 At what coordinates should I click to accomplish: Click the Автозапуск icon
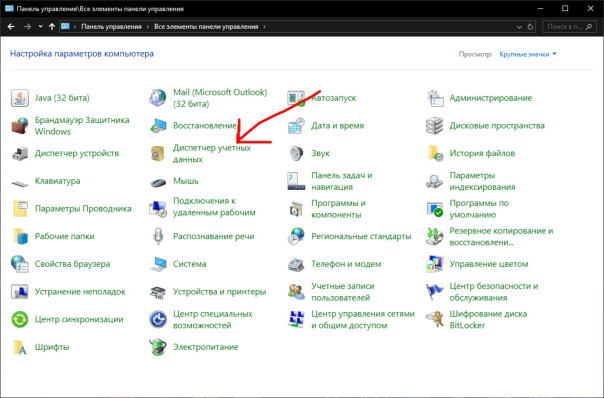tap(296, 98)
